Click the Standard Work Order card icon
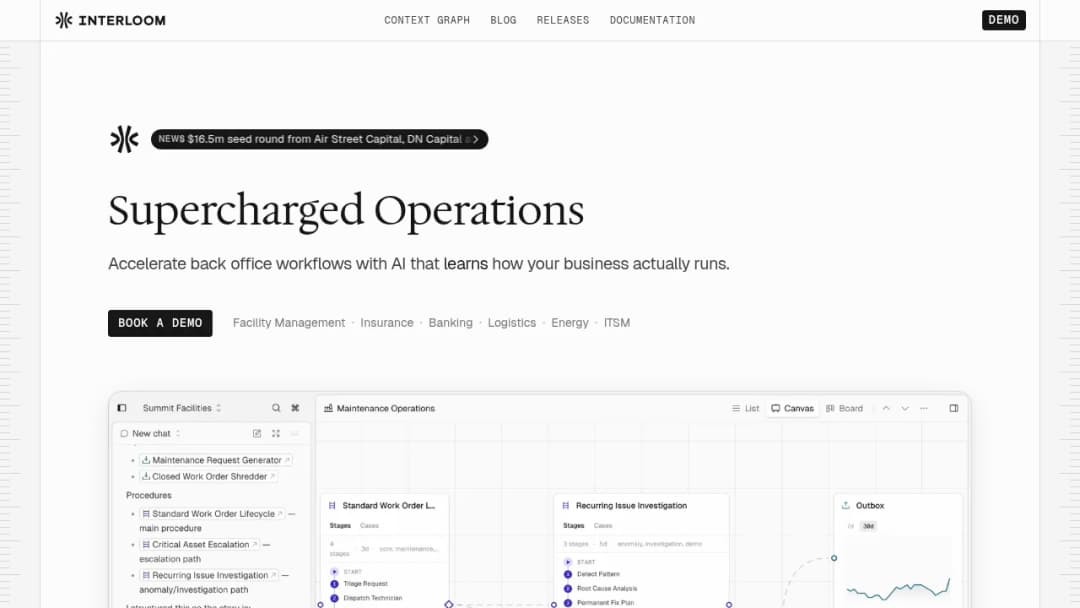Viewport: 1080px width, 608px height. 332,505
